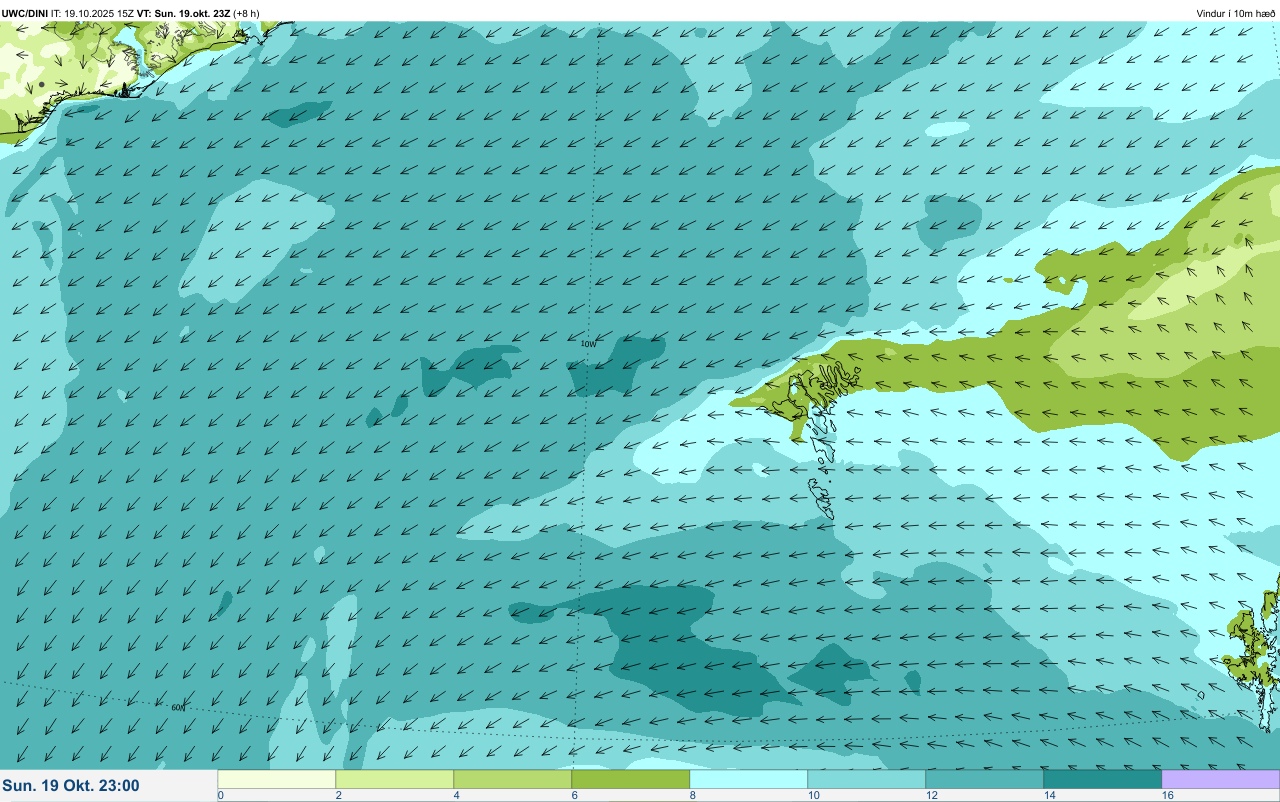The height and width of the screenshot is (802, 1280).
Task: Click the valid time 'Sun. 19.okt. 23Z' text
Action: (x=192, y=13)
